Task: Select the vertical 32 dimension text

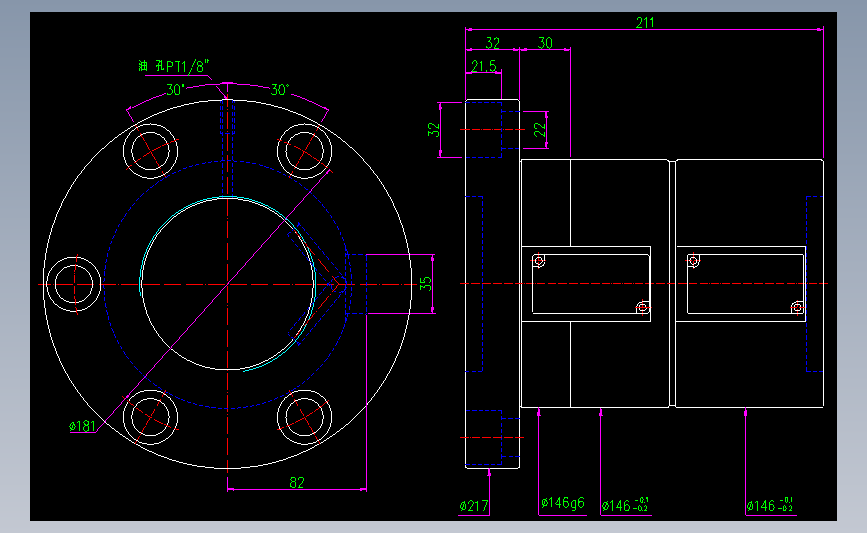Action: coord(434,130)
